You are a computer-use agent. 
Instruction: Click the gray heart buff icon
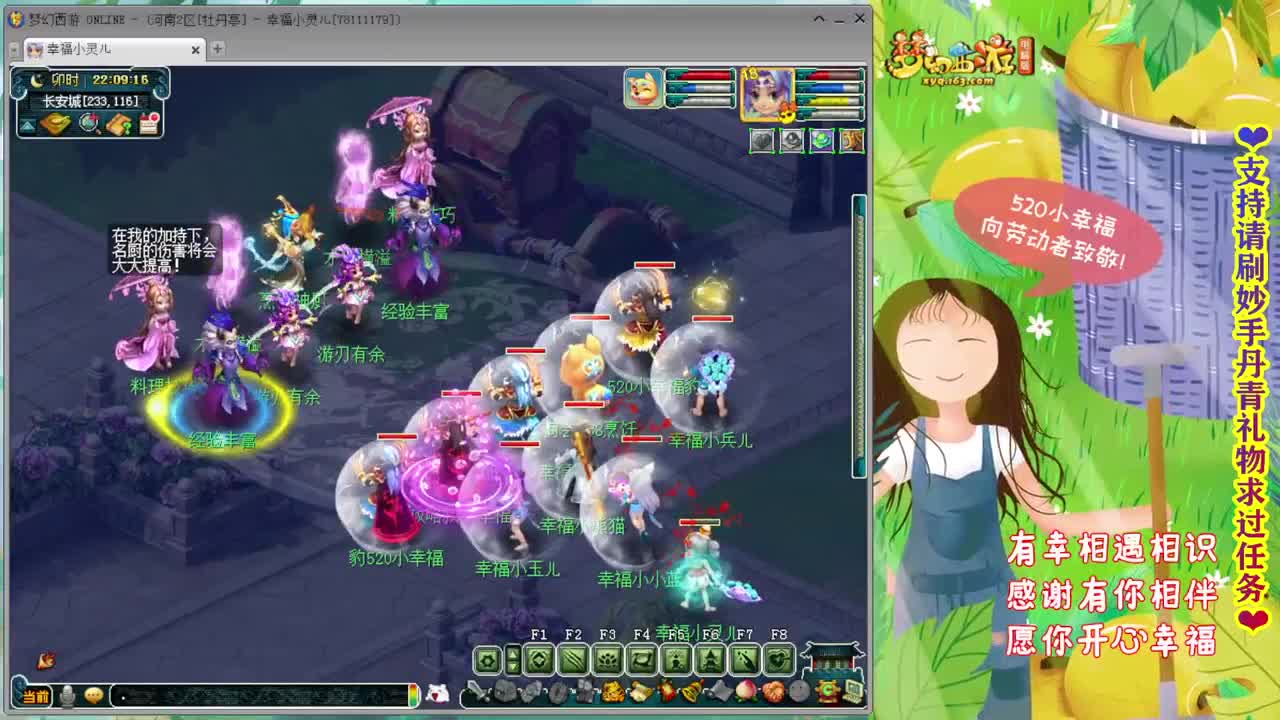(x=762, y=140)
